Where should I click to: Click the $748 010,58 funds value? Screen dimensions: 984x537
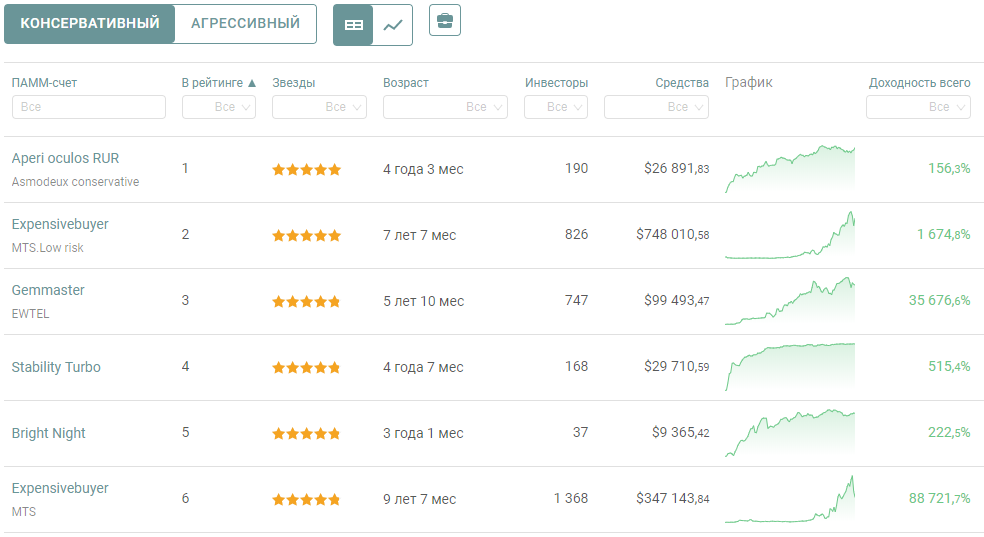(x=673, y=235)
